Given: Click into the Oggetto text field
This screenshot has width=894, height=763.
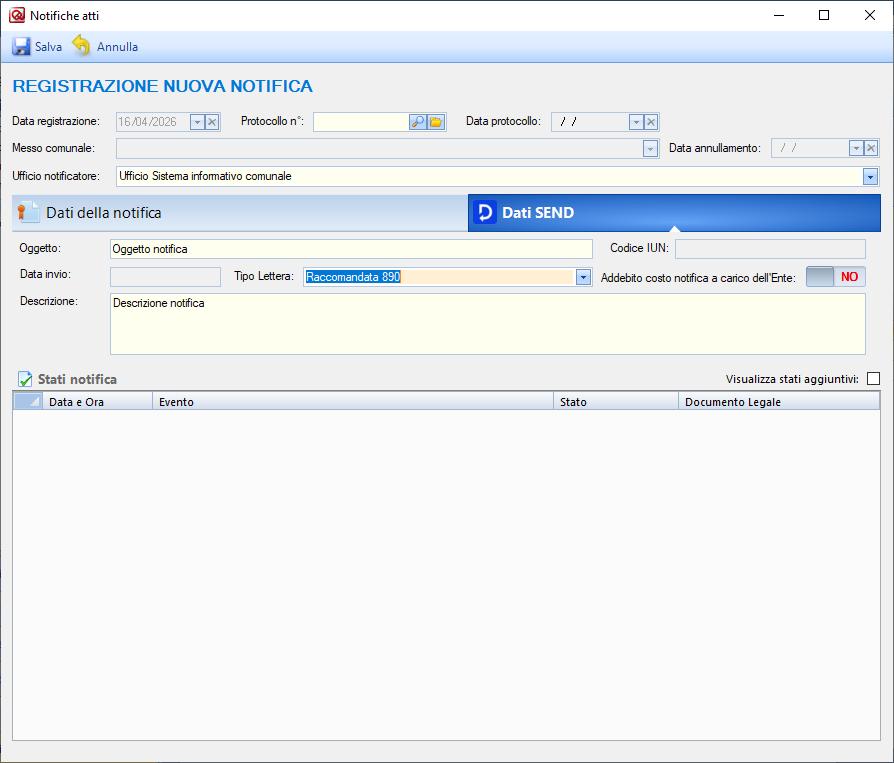Looking at the screenshot, I should [350, 249].
